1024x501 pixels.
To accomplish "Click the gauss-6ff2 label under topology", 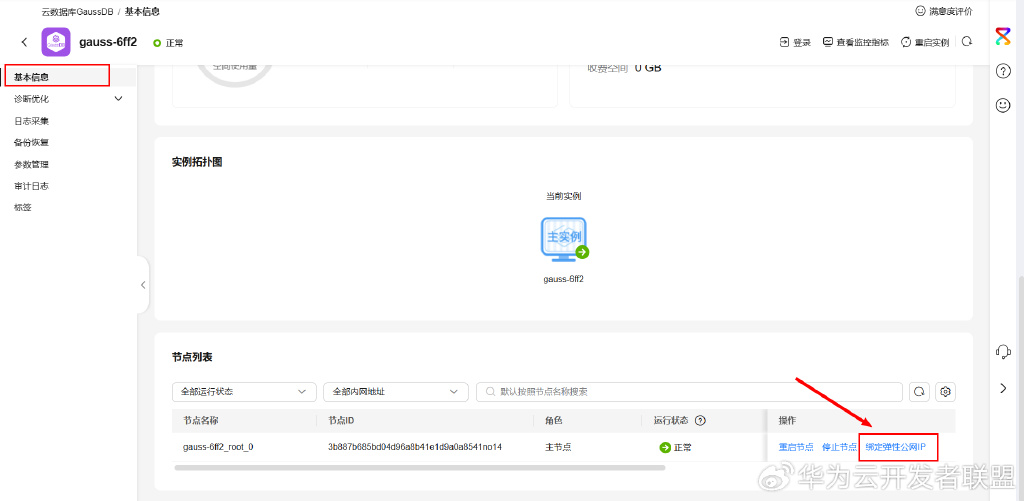I will pyautogui.click(x=563, y=279).
